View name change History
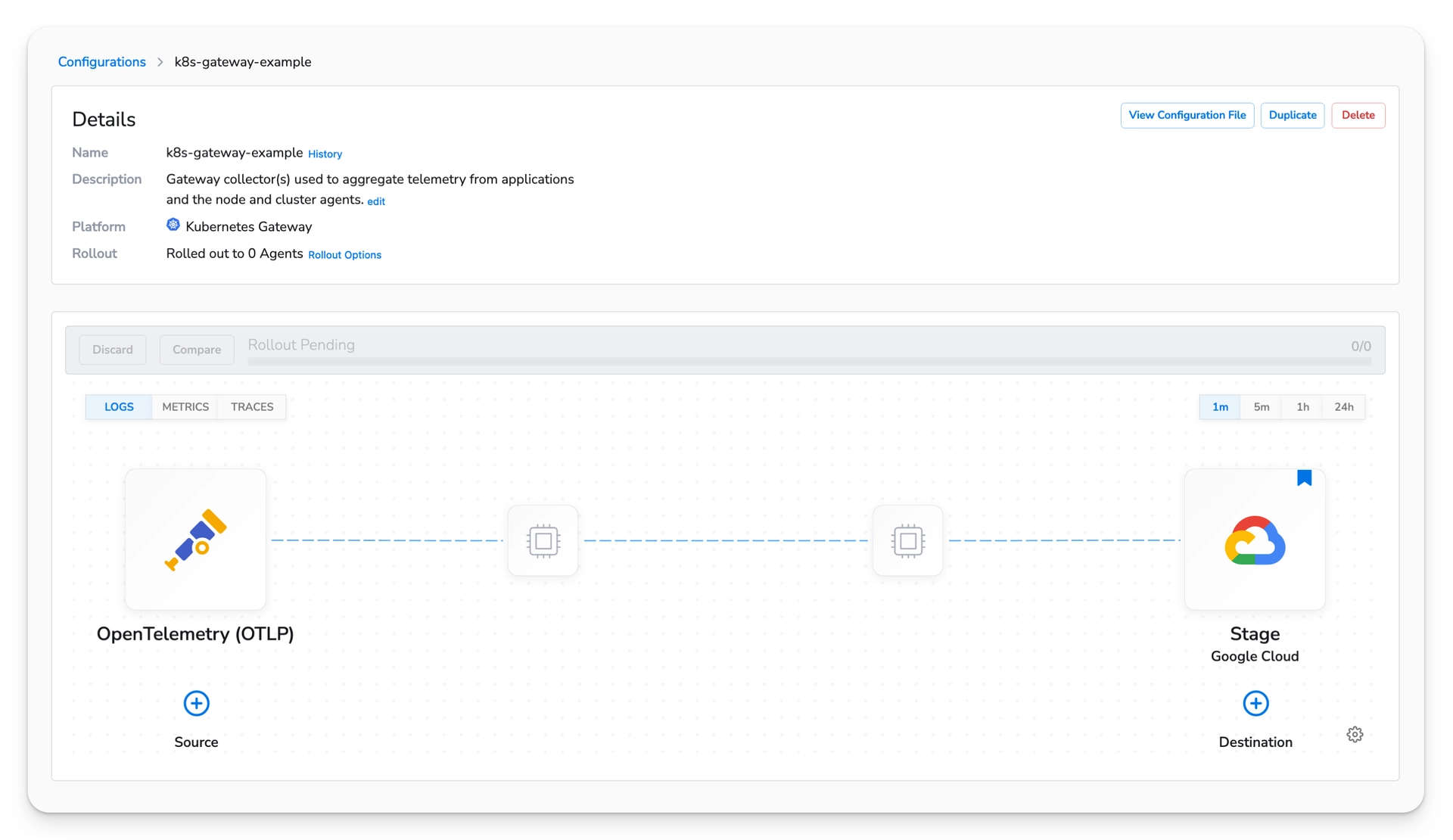 click(324, 154)
